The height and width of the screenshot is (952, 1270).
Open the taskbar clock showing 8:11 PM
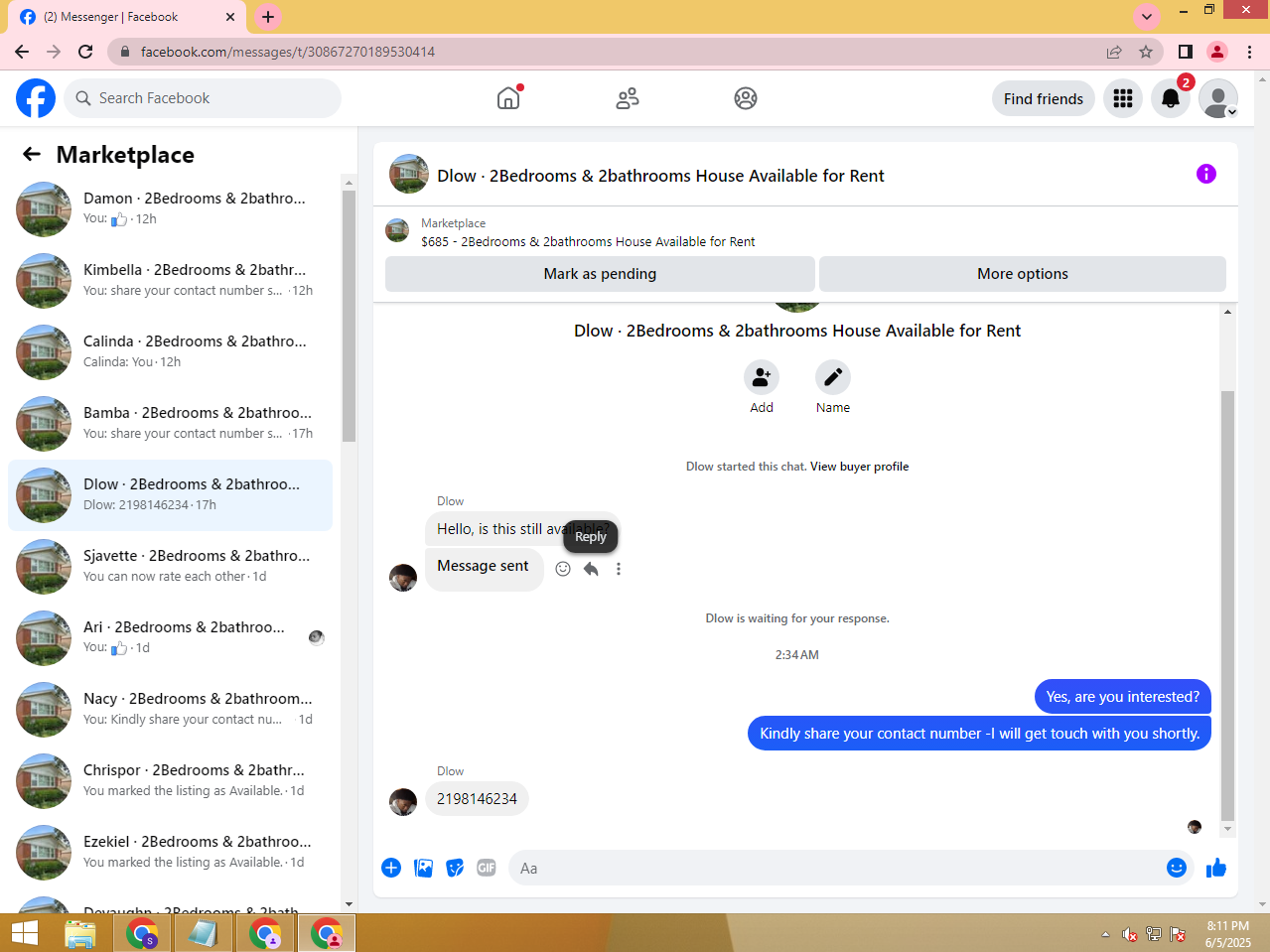tap(1228, 934)
